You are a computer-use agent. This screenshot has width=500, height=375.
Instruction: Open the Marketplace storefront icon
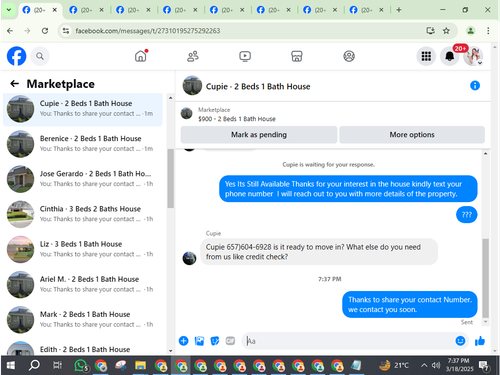[x=297, y=56]
